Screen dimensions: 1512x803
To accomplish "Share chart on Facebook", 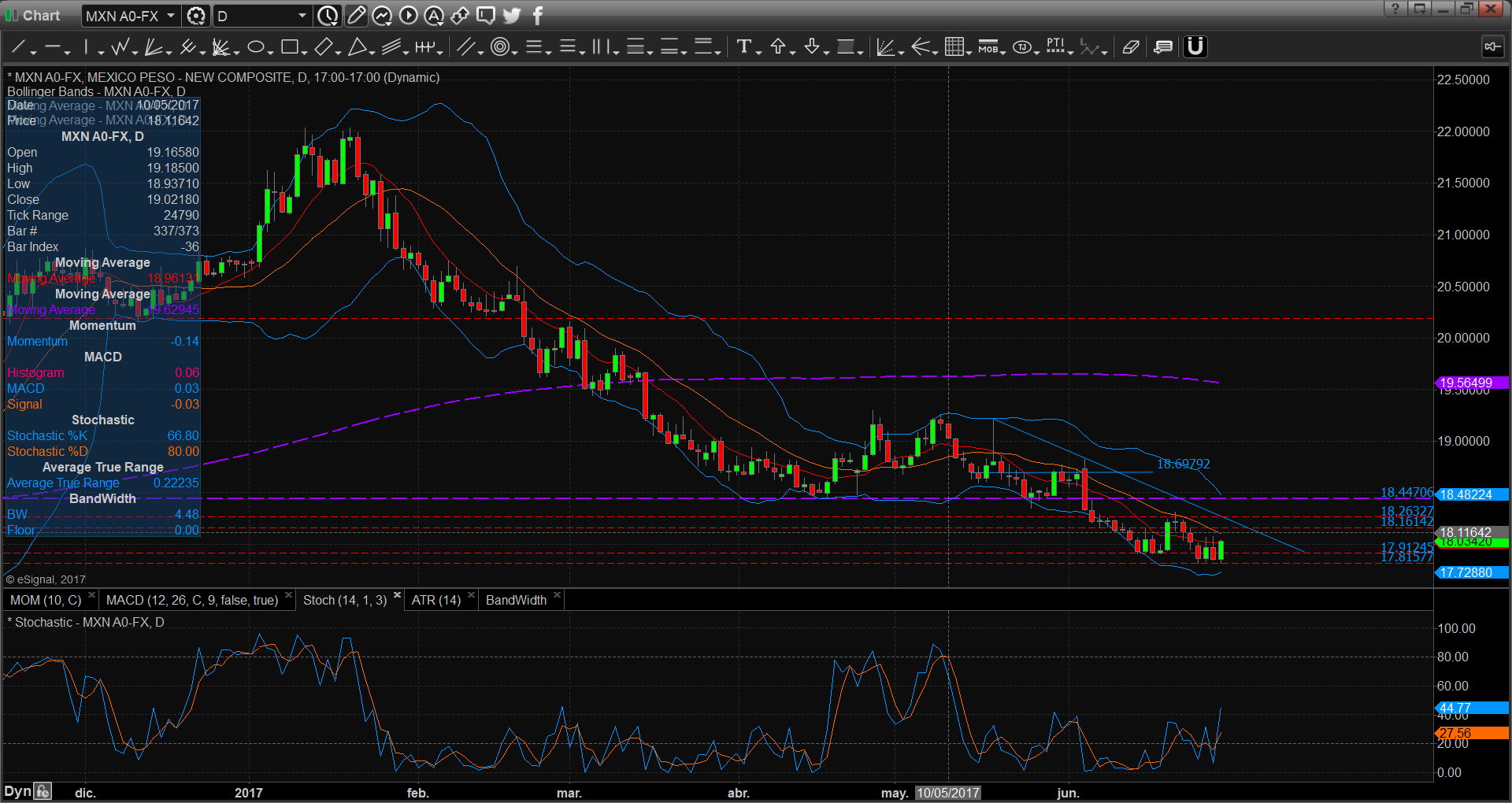I will 538,16.
